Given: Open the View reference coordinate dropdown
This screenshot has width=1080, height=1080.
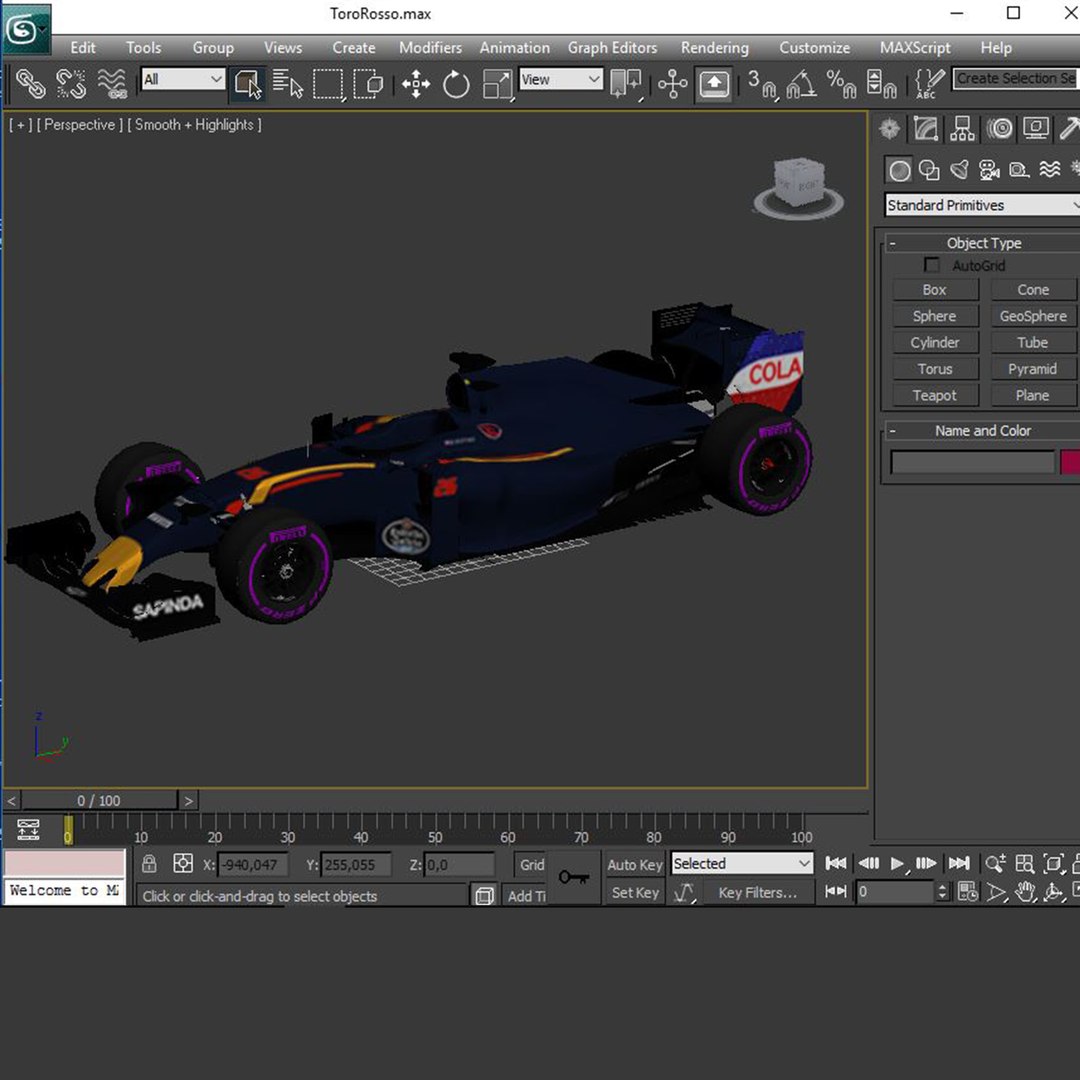Looking at the screenshot, I should point(561,79).
